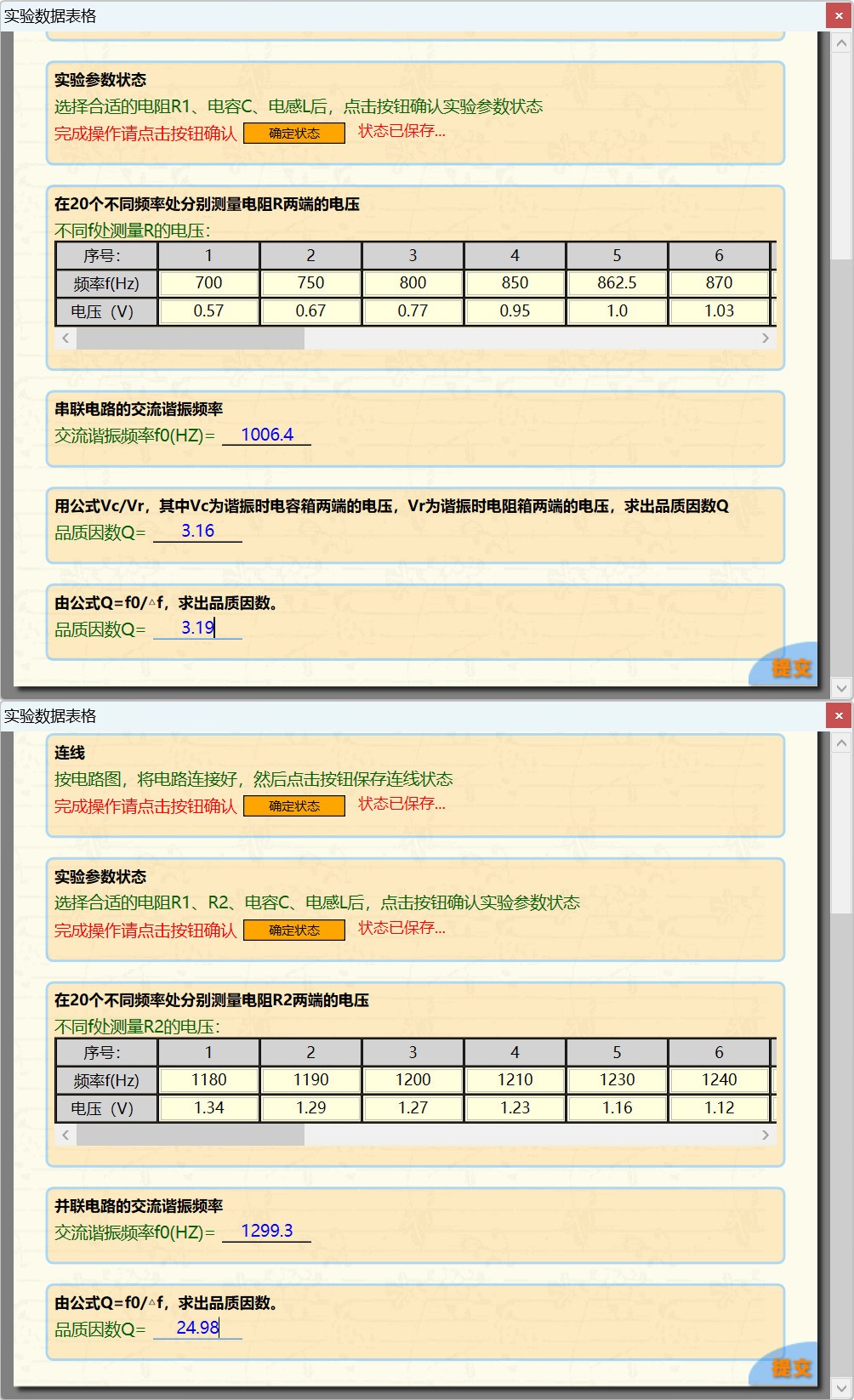Click horizontal scrollbar thumb of R2 table

(x=190, y=1135)
